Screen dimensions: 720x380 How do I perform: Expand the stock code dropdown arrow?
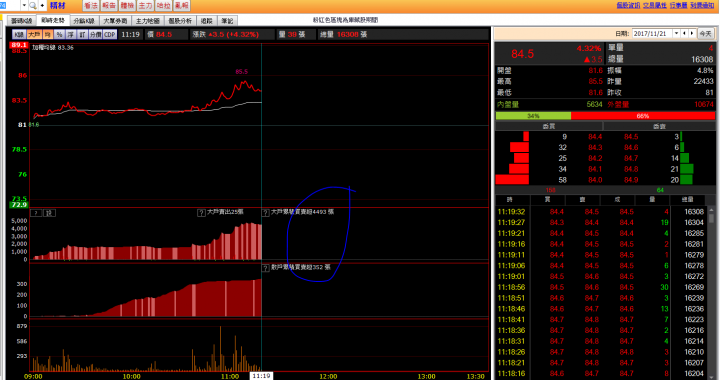[24, 6]
